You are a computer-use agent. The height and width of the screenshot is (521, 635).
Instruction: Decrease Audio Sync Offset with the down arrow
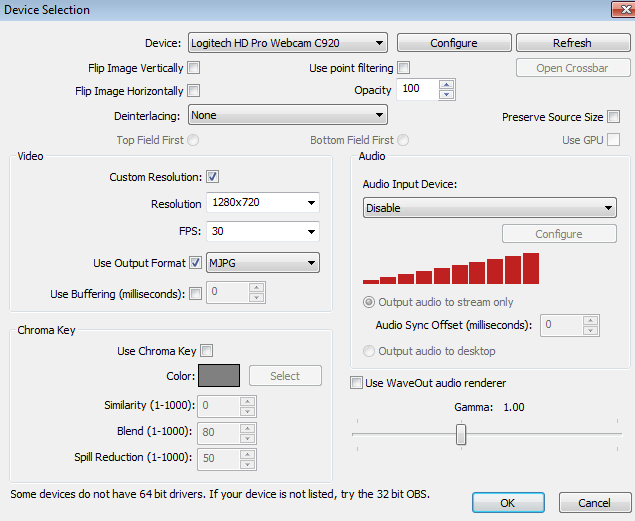[x=590, y=331]
